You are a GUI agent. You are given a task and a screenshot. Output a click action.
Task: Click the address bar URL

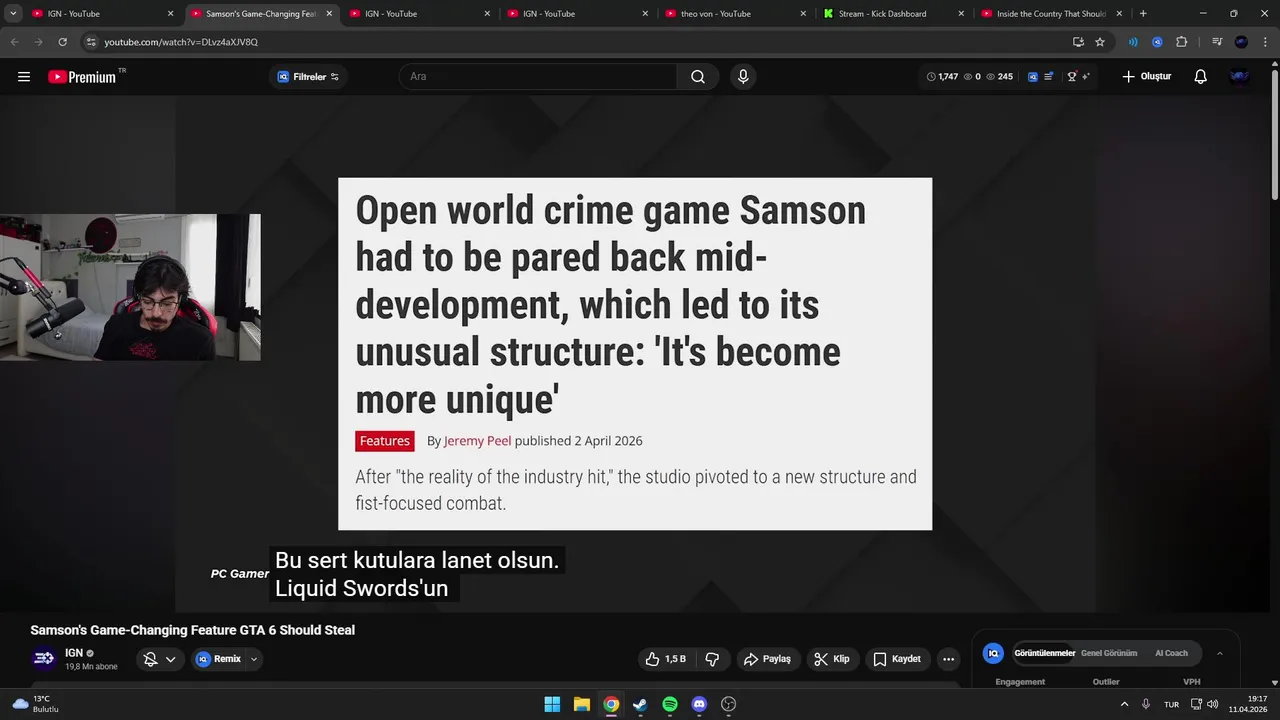(181, 42)
